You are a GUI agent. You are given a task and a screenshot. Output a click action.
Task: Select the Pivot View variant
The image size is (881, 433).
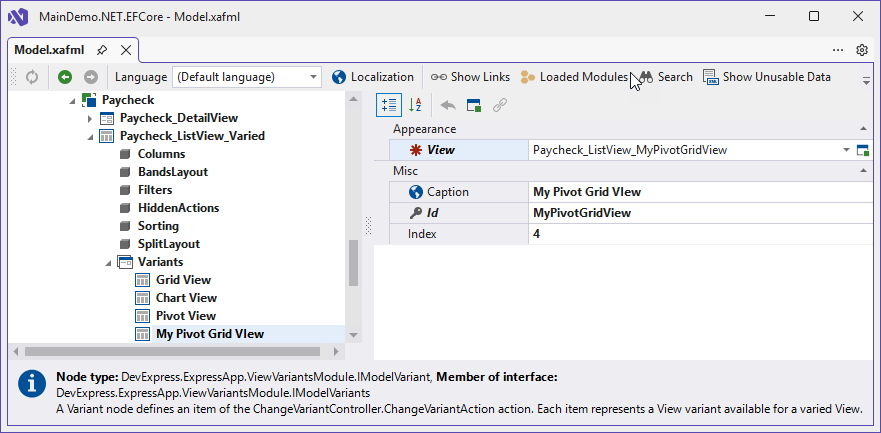tap(186, 316)
